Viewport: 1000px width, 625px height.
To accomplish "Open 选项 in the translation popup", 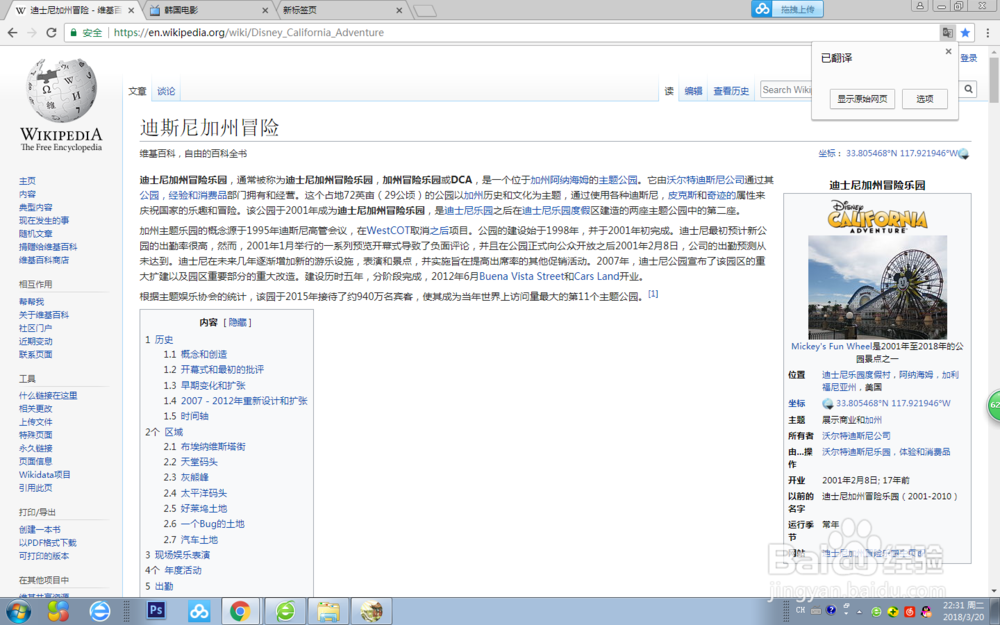I will pyautogui.click(x=925, y=98).
